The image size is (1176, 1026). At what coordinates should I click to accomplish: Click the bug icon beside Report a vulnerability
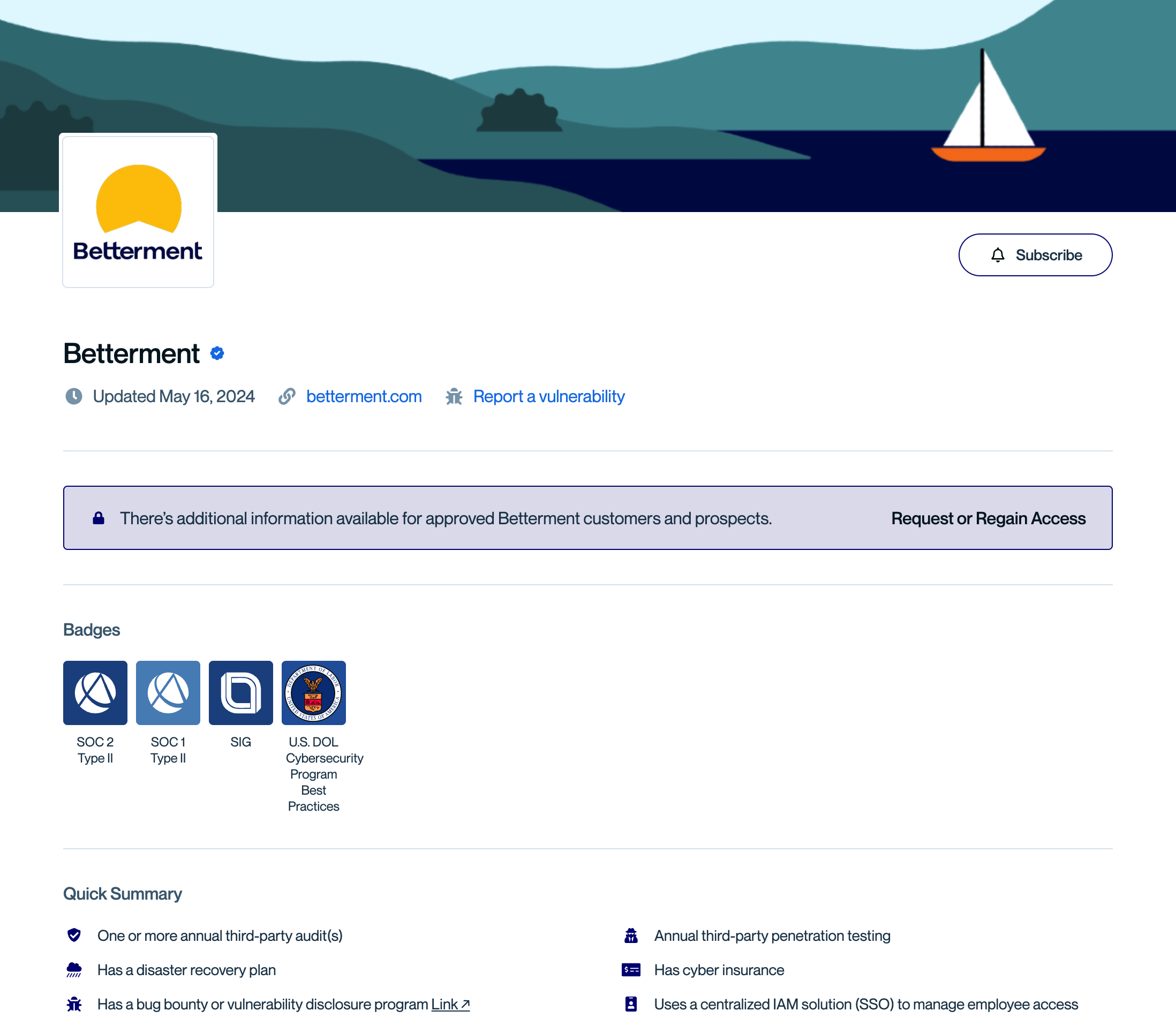454,396
